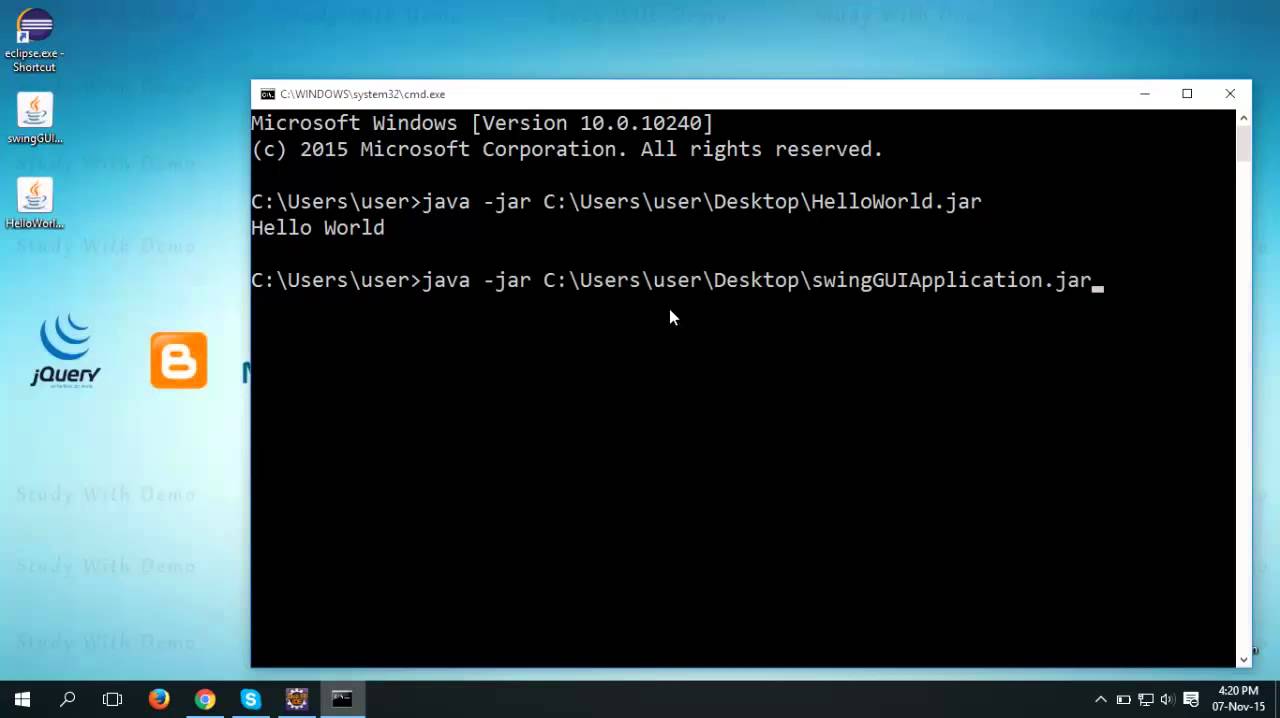Click the console scrollbar down arrow
The image size is (1280, 718).
1244,658
